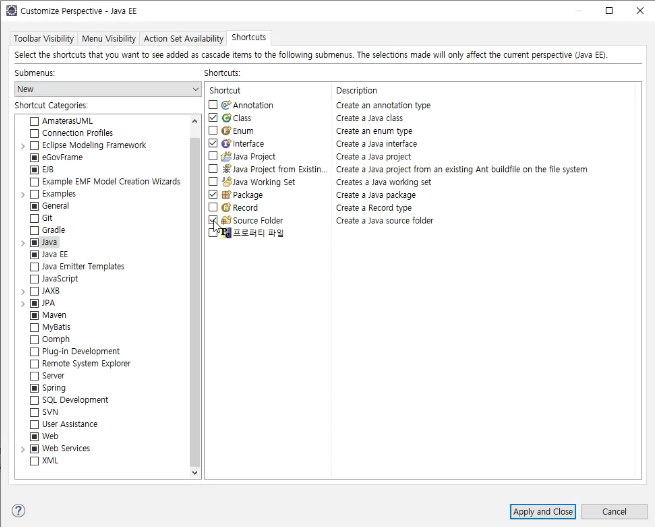Maximize the Customize Perspective dialog
Screen dimensions: 655x527
tap(609, 10)
